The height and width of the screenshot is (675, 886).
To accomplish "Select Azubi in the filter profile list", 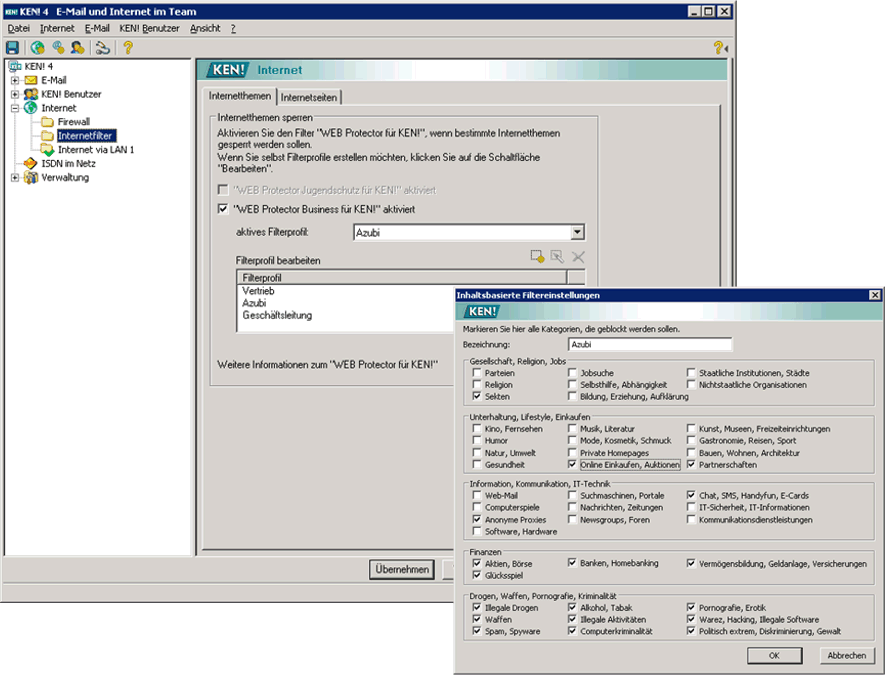I will coord(254,303).
